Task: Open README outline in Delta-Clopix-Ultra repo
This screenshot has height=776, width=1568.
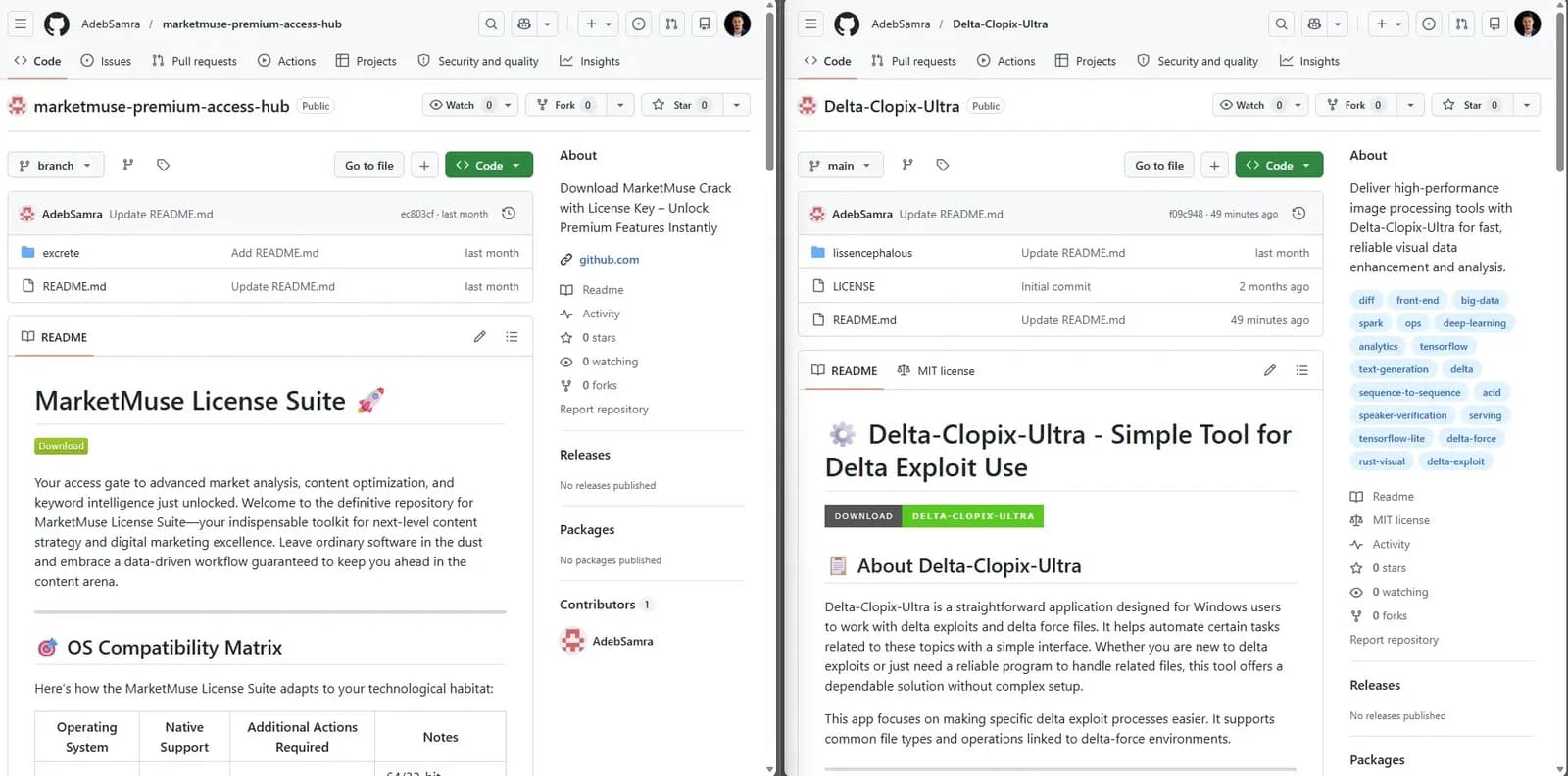Action: click(x=1301, y=370)
